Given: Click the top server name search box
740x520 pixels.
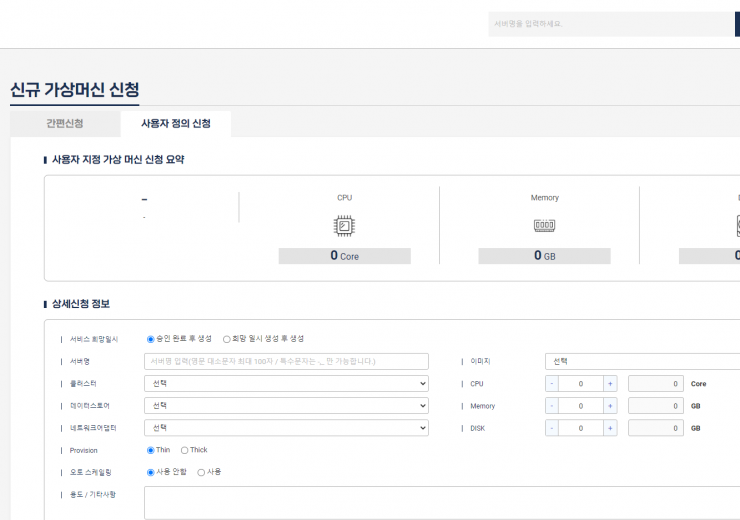Looking at the screenshot, I should (x=610, y=24).
